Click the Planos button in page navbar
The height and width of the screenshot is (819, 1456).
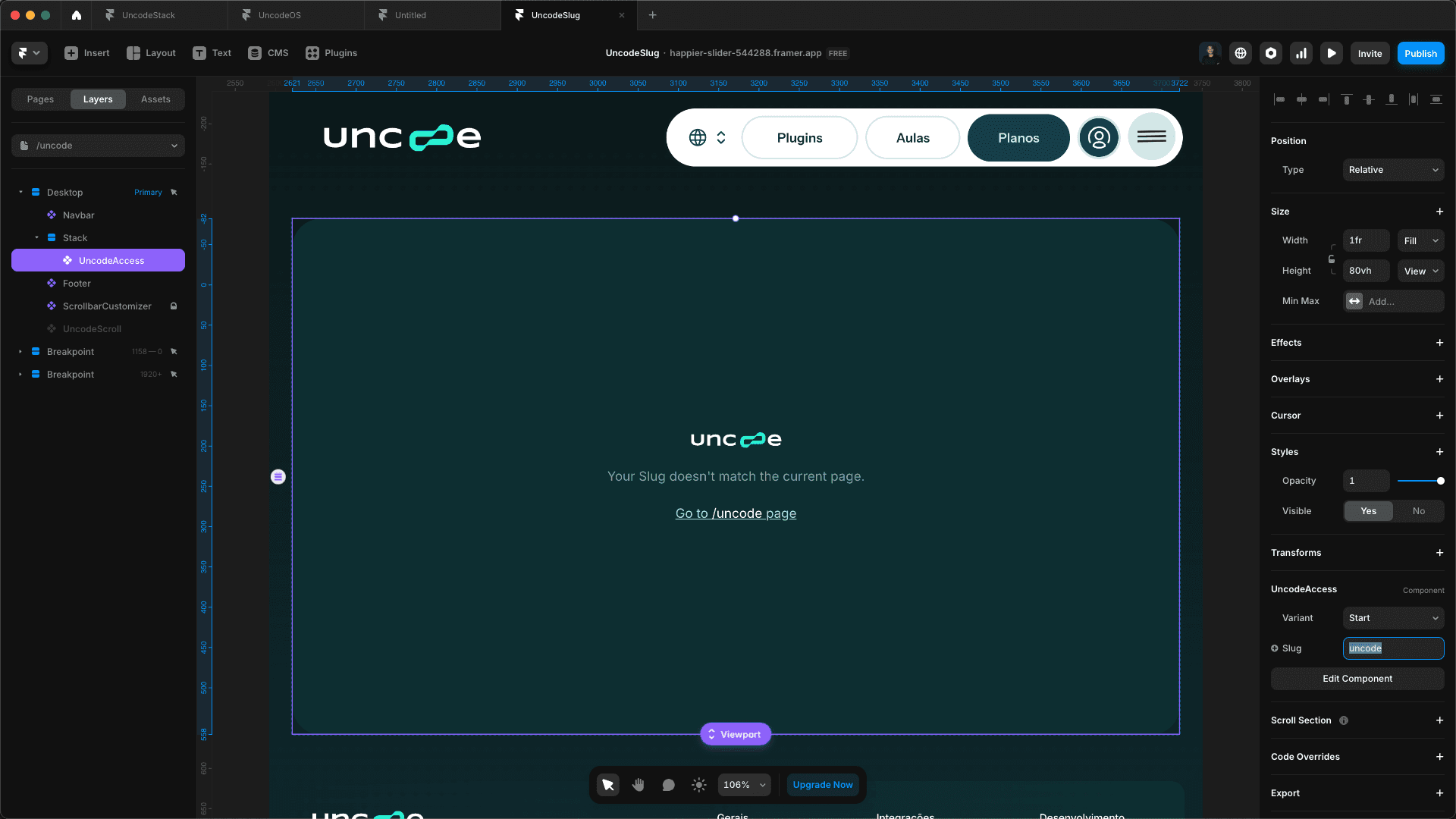click(x=1018, y=138)
